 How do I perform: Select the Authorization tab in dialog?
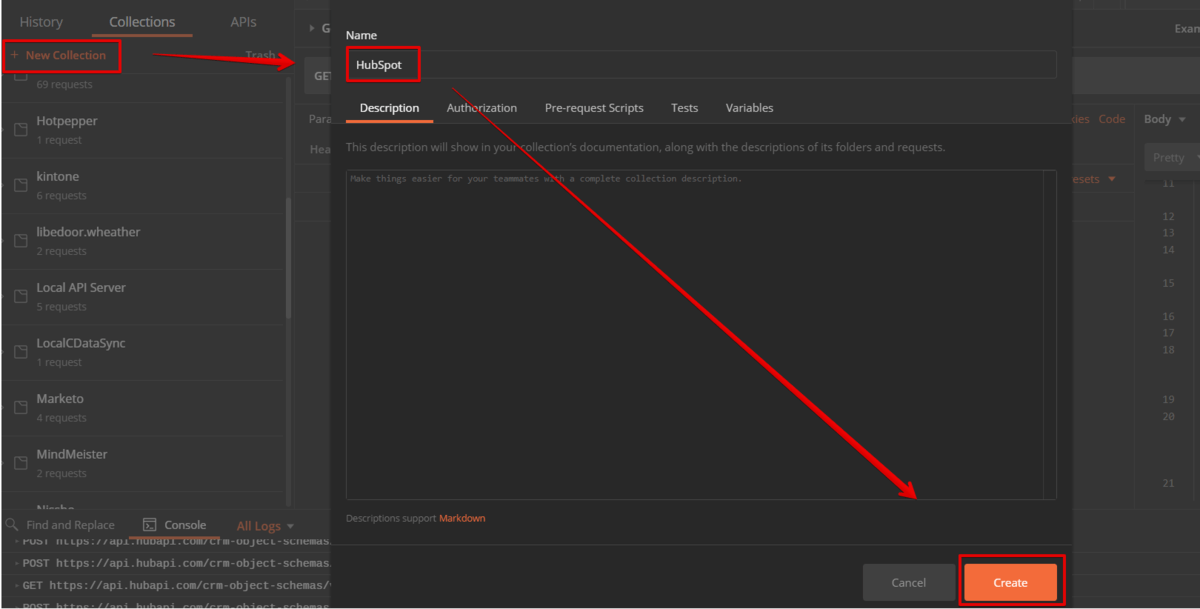point(482,108)
